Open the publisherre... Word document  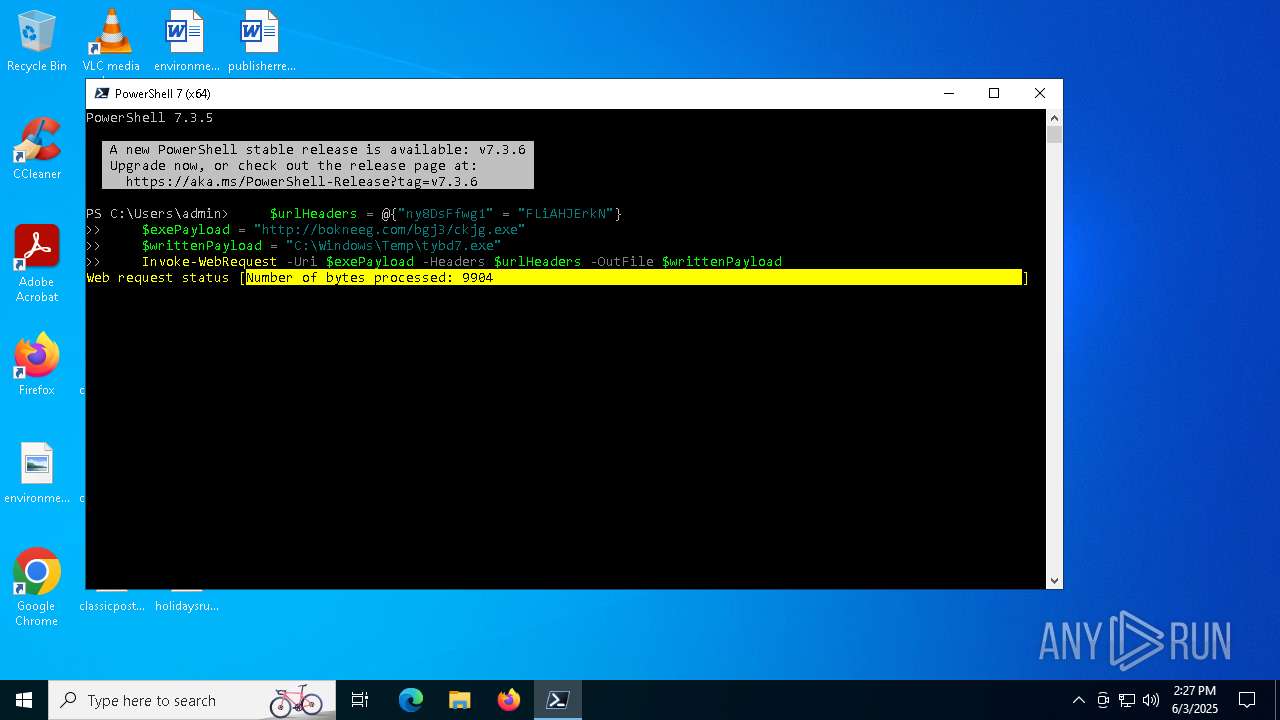[261, 41]
